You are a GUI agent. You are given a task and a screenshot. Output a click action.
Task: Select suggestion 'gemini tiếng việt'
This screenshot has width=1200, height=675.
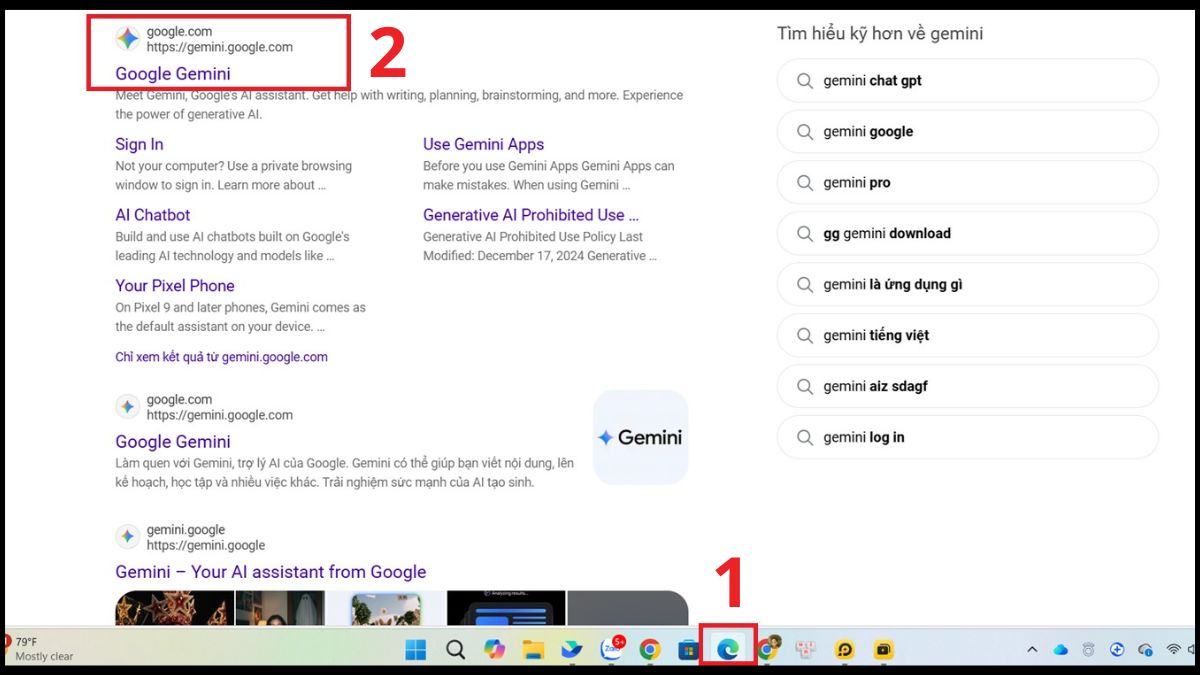coord(968,336)
